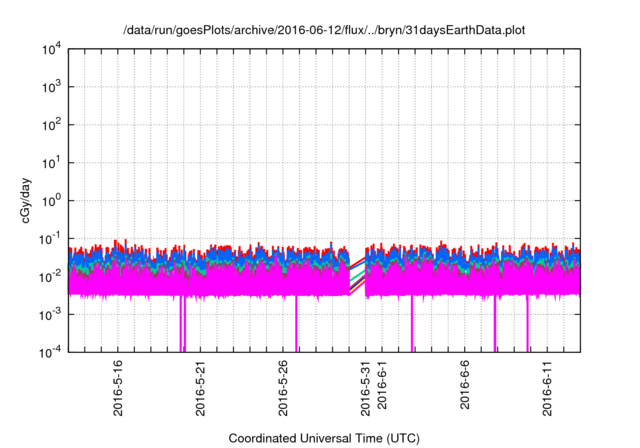Click the 10^0 y-axis tick label
Image resolution: width=640 pixels, height=448 pixels.
(x=51, y=201)
